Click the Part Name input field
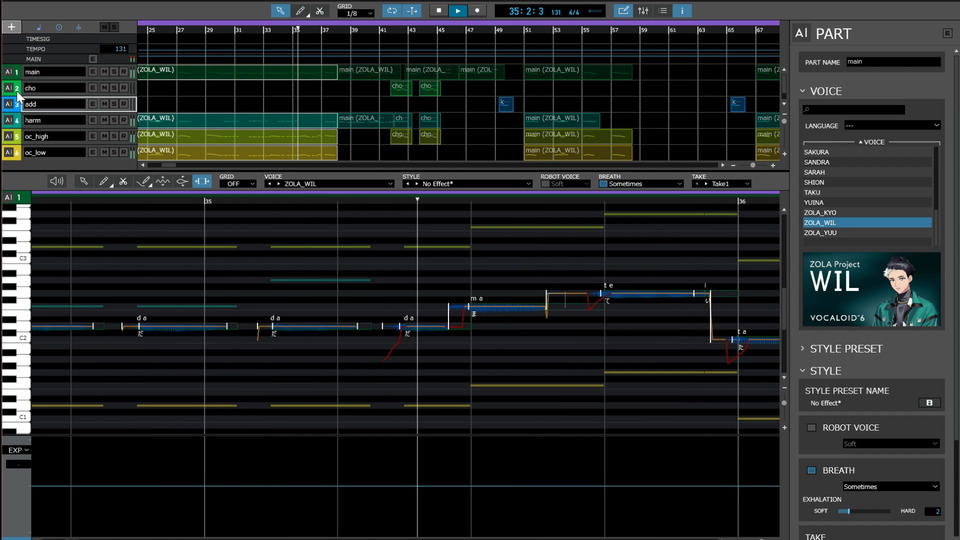This screenshot has height=540, width=960. [x=893, y=62]
